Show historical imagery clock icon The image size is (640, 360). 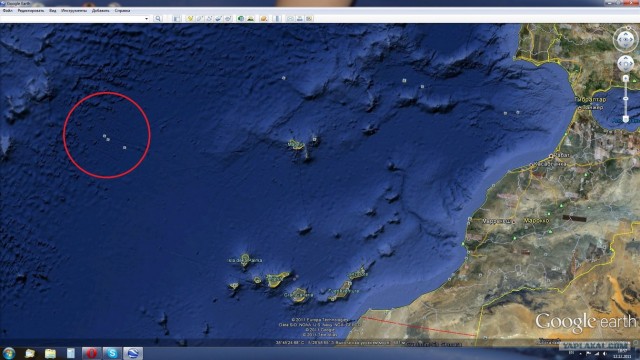click(241, 18)
